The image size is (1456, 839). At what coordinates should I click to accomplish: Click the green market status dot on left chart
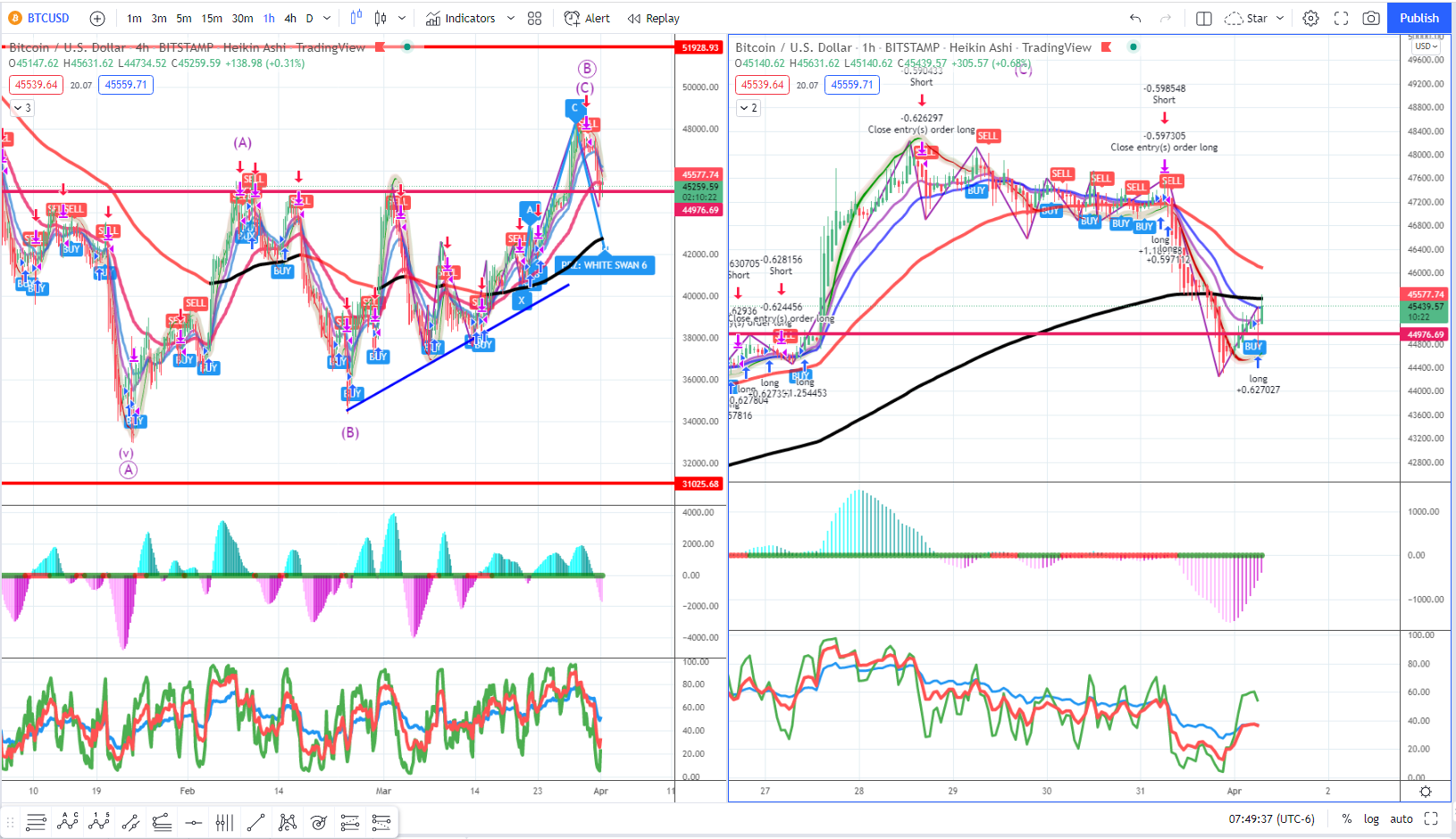pyautogui.click(x=407, y=47)
